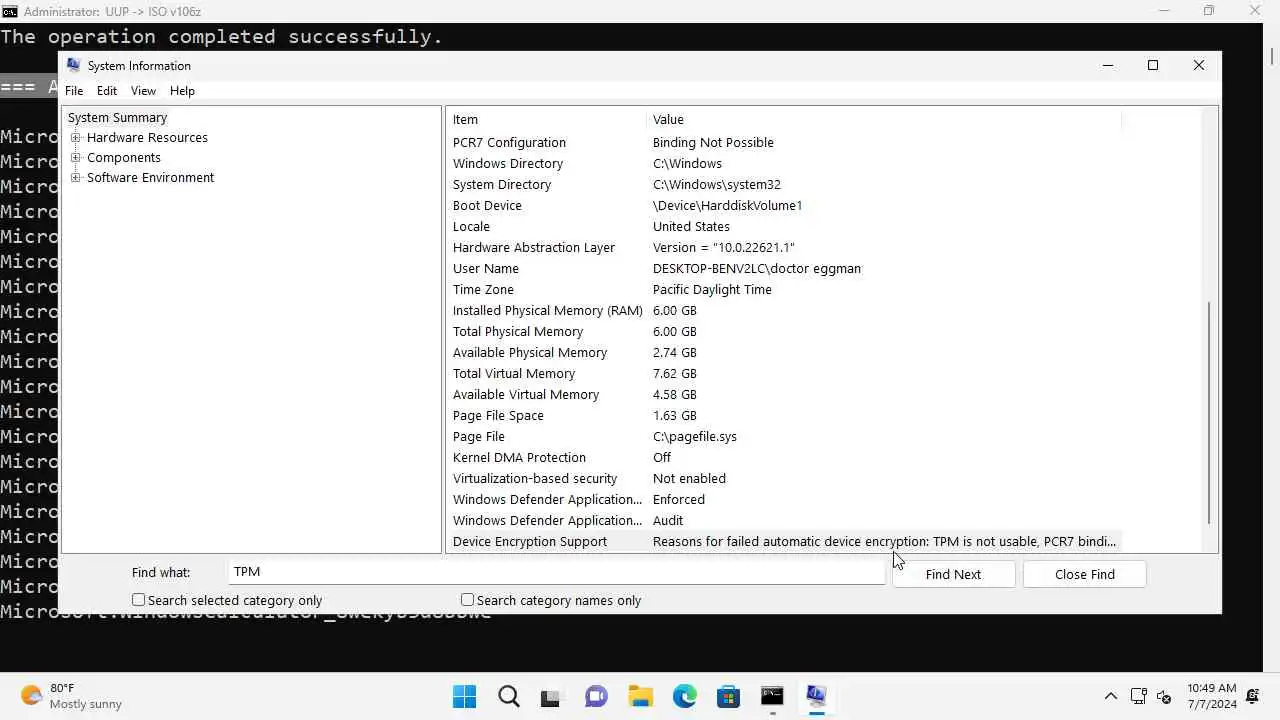Image resolution: width=1280 pixels, height=720 pixels.
Task: Click the Enforced value cell
Action: (x=679, y=500)
